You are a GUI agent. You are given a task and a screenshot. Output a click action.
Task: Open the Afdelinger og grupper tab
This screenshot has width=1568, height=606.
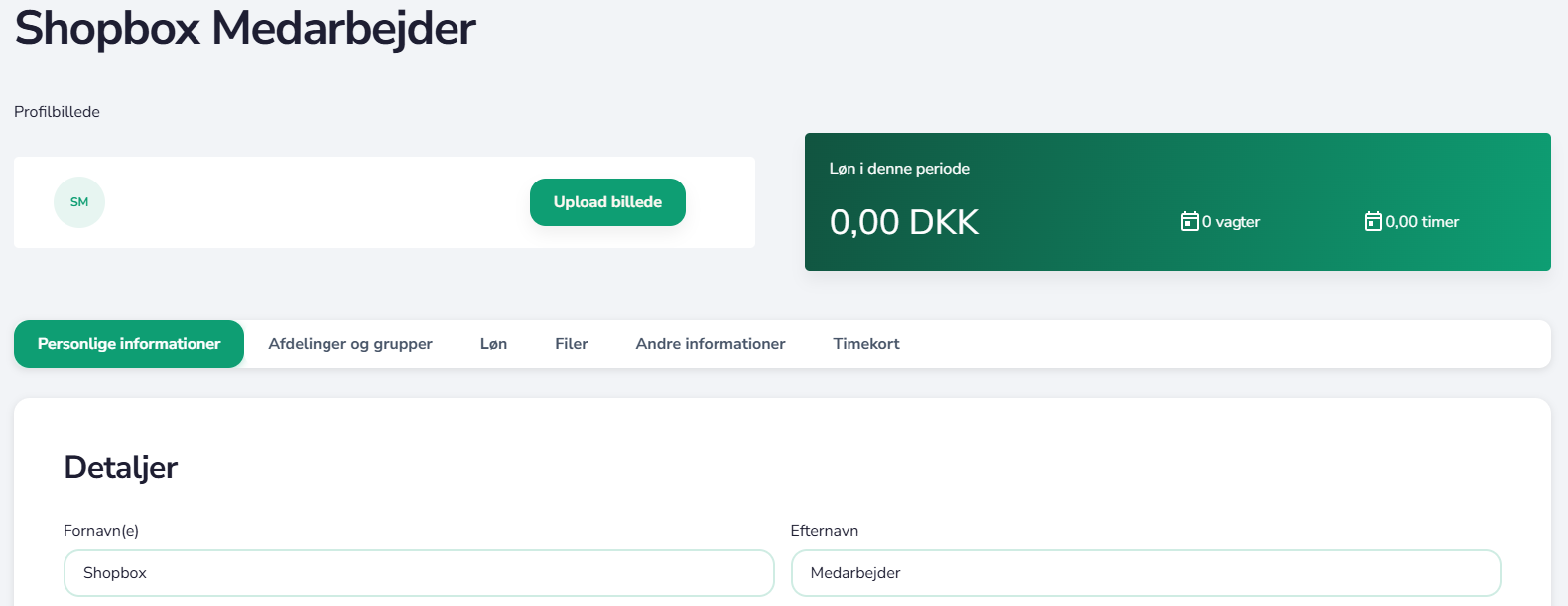click(x=350, y=344)
